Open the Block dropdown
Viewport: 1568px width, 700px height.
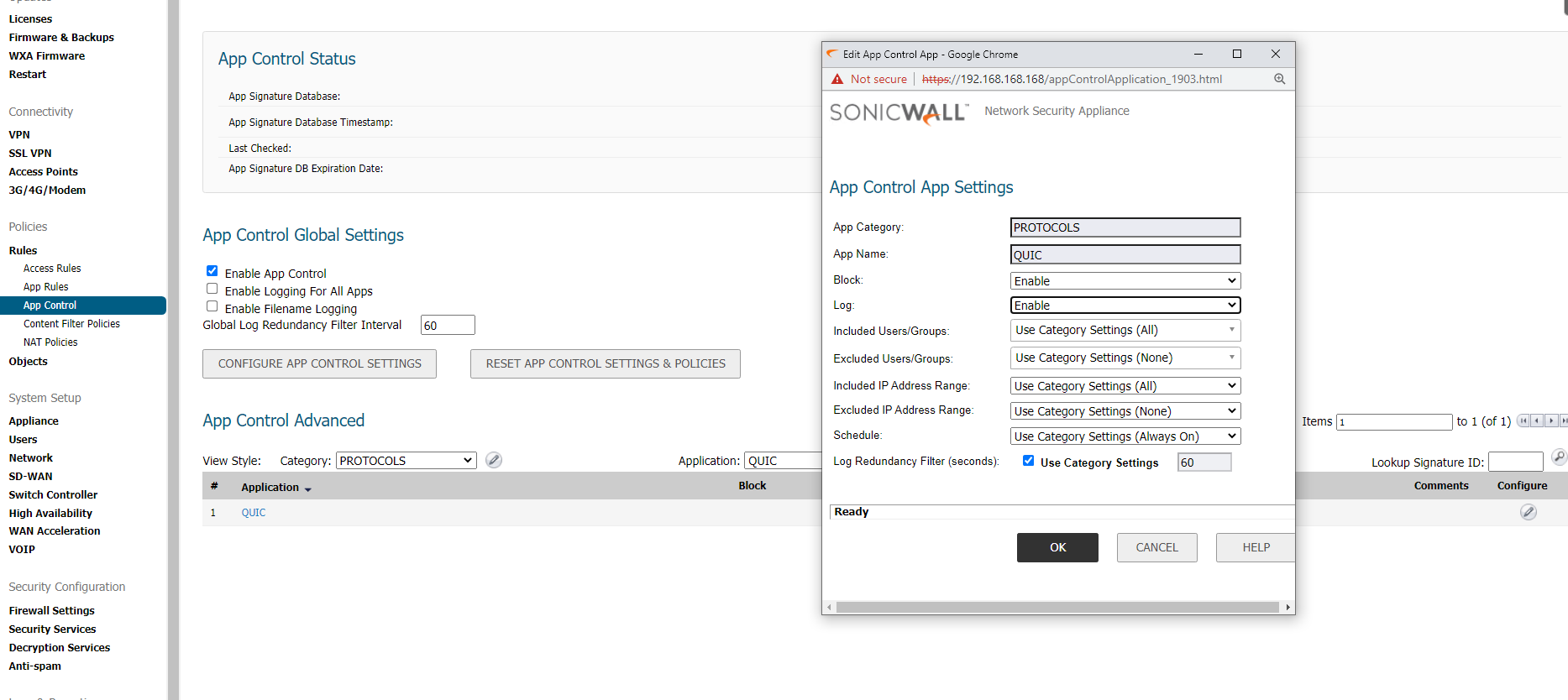click(x=1125, y=281)
